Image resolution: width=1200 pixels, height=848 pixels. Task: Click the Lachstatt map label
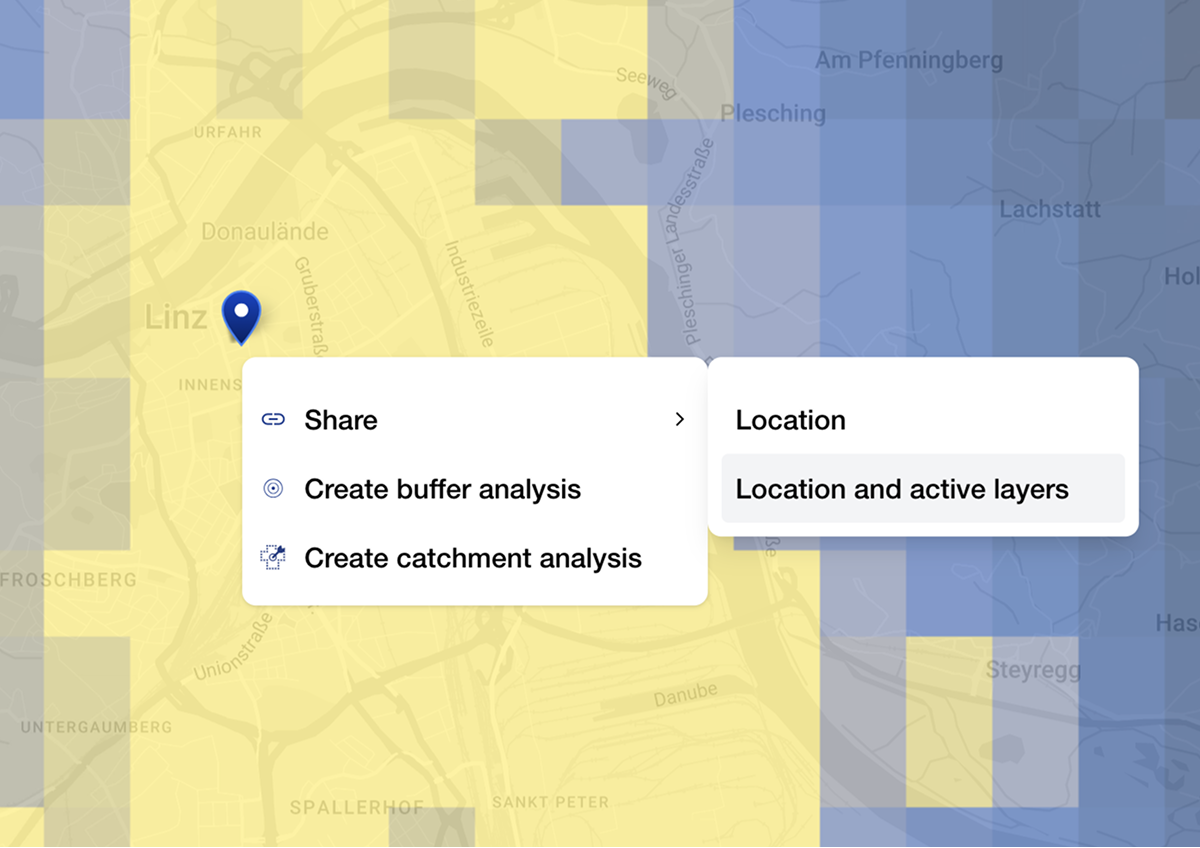click(1050, 210)
